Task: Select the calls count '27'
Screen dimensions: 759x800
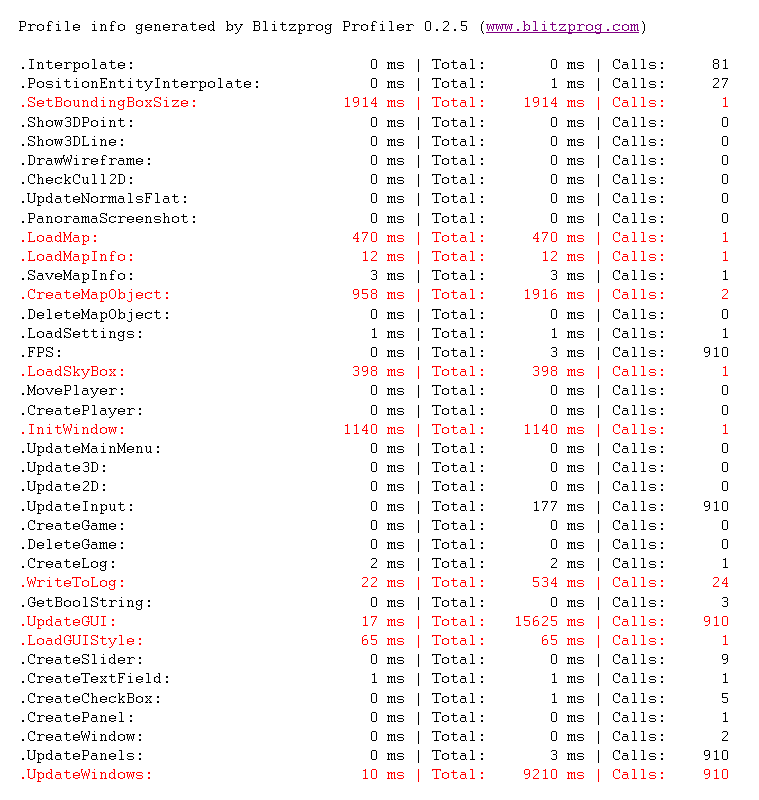Action: [x=720, y=84]
